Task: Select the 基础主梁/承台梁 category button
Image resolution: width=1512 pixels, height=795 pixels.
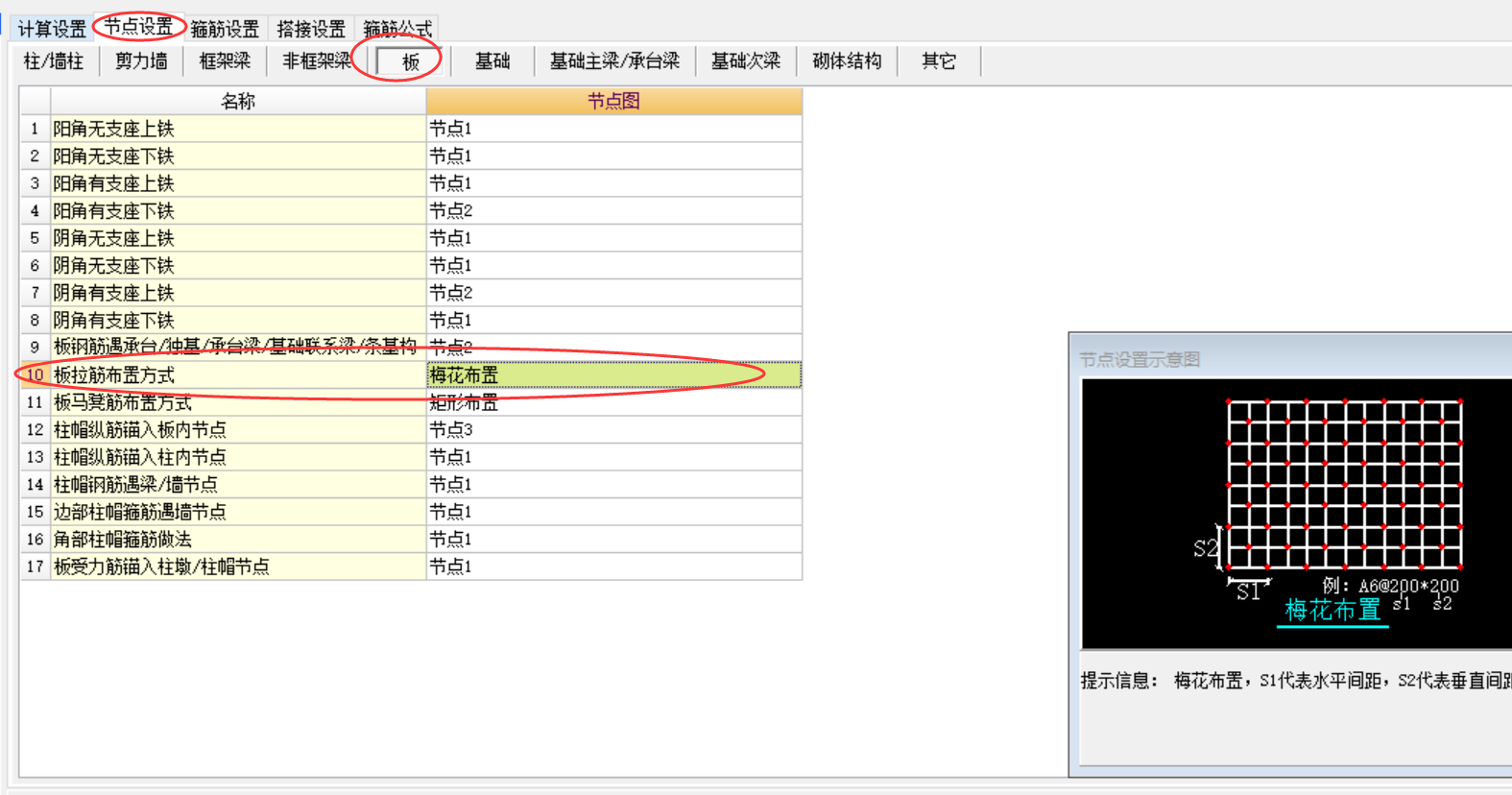Action: tap(614, 61)
